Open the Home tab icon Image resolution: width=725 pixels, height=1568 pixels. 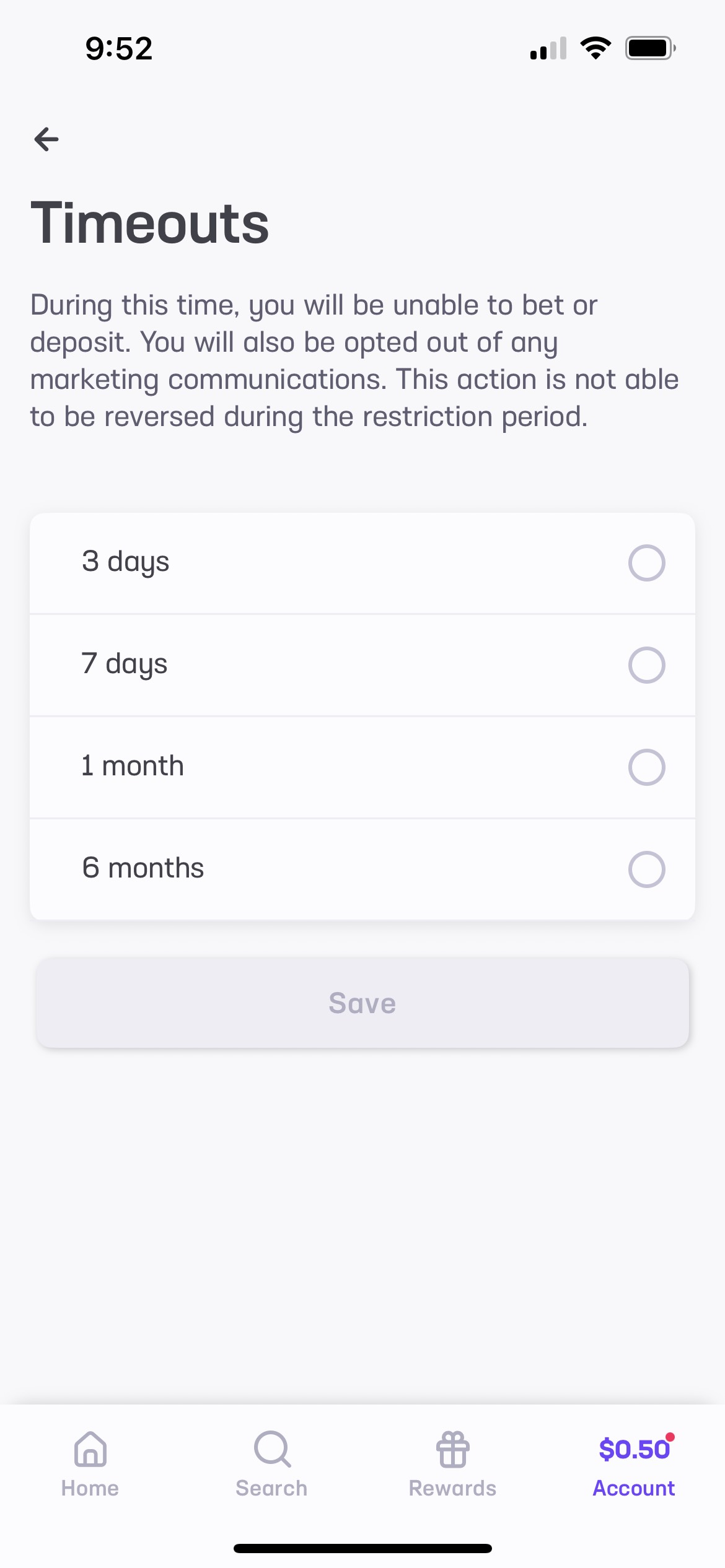pos(90,1449)
